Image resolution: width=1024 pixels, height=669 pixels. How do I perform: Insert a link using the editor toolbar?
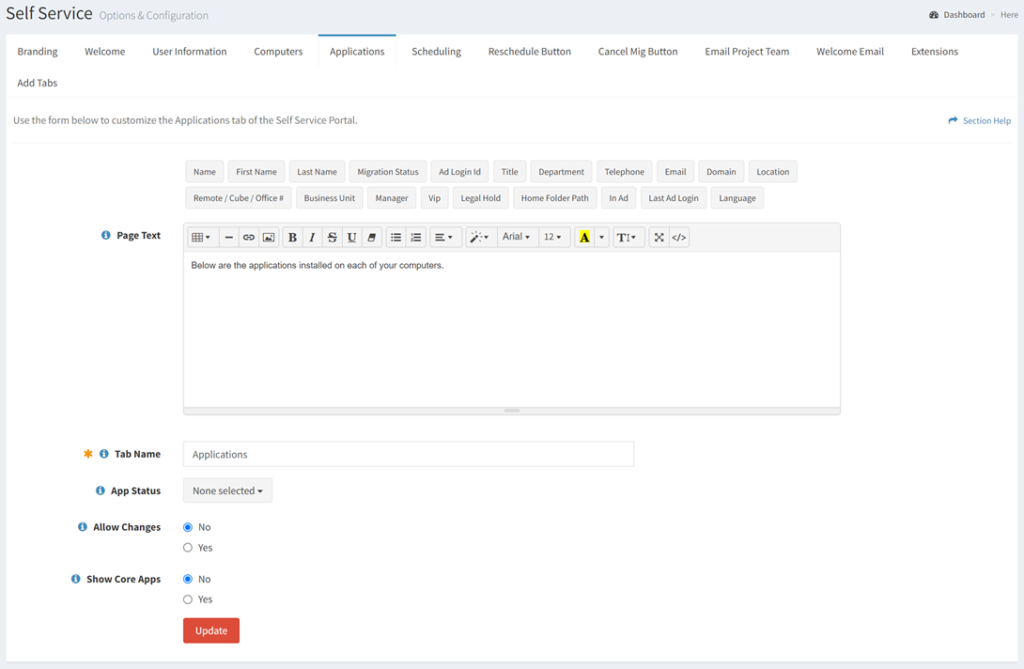tap(248, 237)
